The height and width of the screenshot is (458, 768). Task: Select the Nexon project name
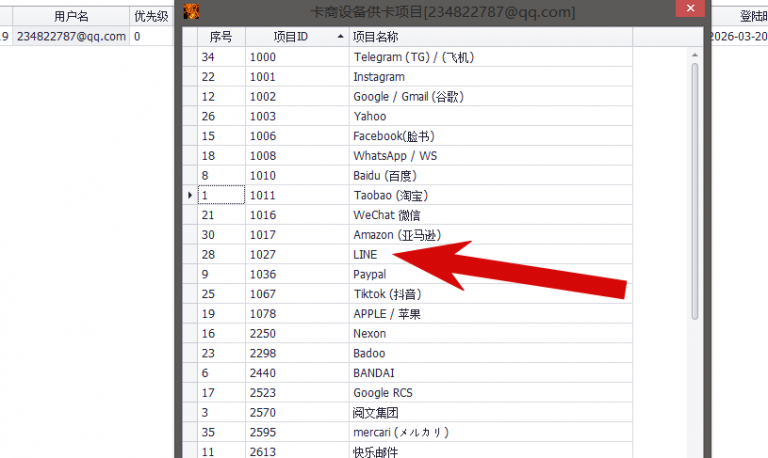pos(369,334)
